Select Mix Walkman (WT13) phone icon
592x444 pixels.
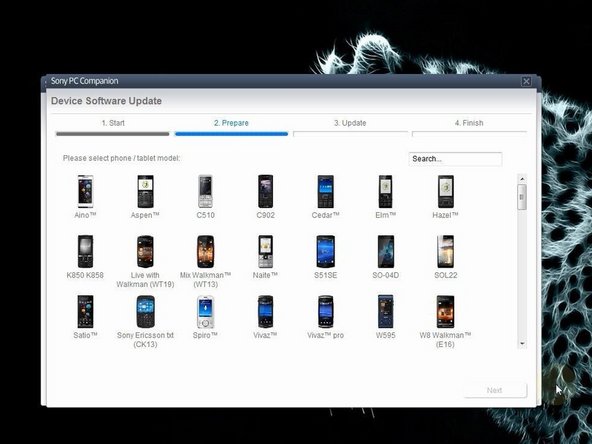click(x=205, y=251)
